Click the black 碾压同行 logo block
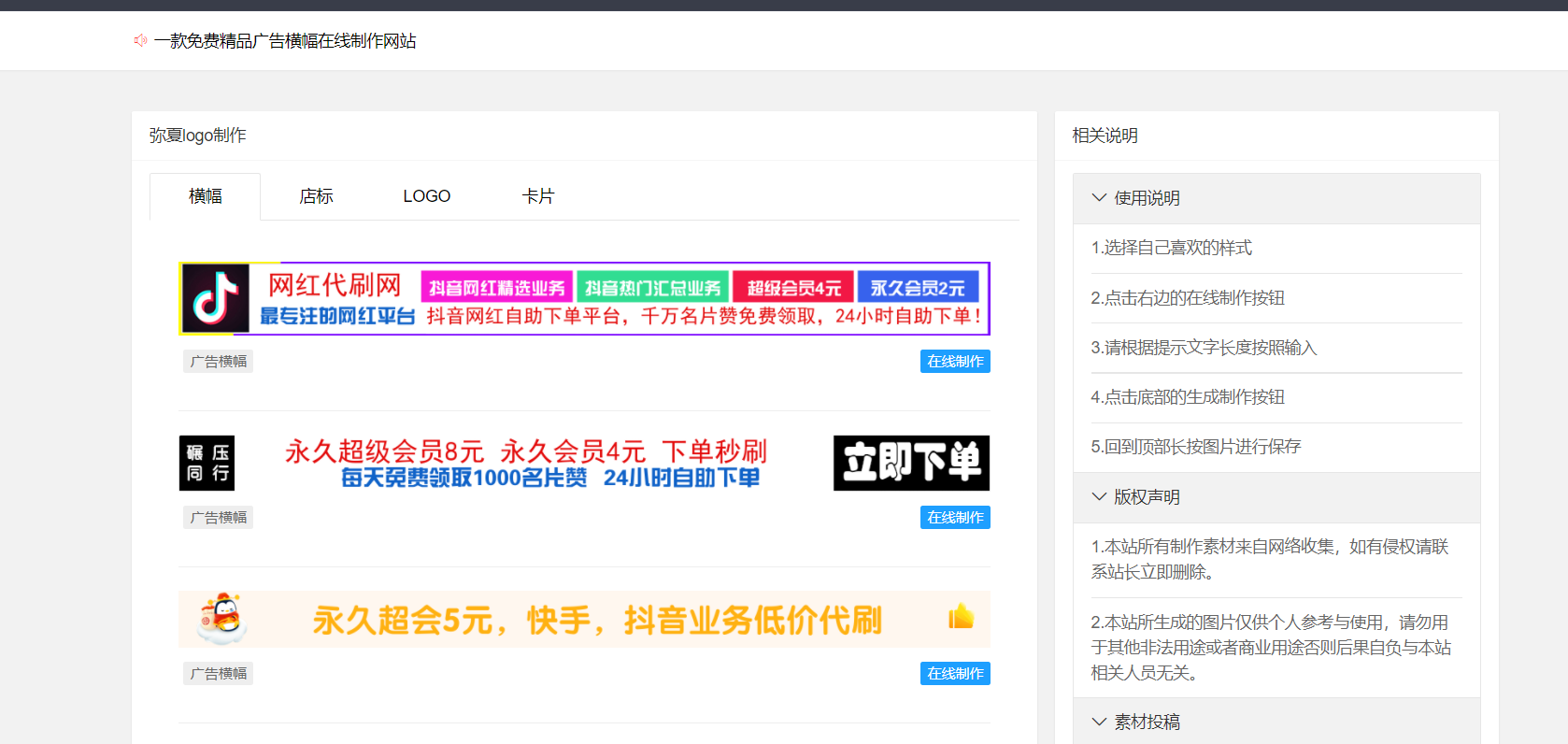This screenshot has height=744, width=1568. [207, 463]
